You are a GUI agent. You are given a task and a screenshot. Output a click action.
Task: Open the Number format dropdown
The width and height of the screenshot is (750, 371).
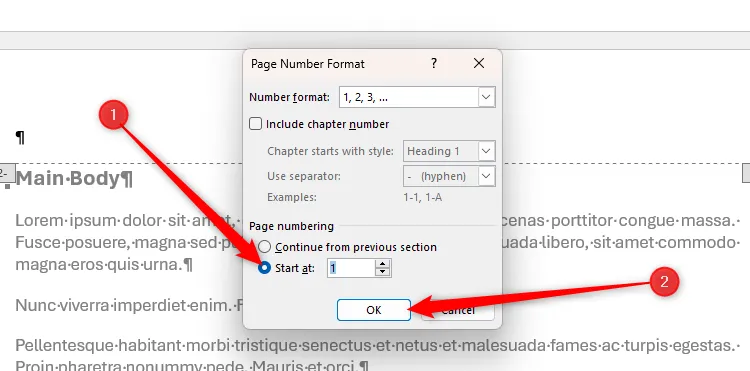(x=486, y=98)
